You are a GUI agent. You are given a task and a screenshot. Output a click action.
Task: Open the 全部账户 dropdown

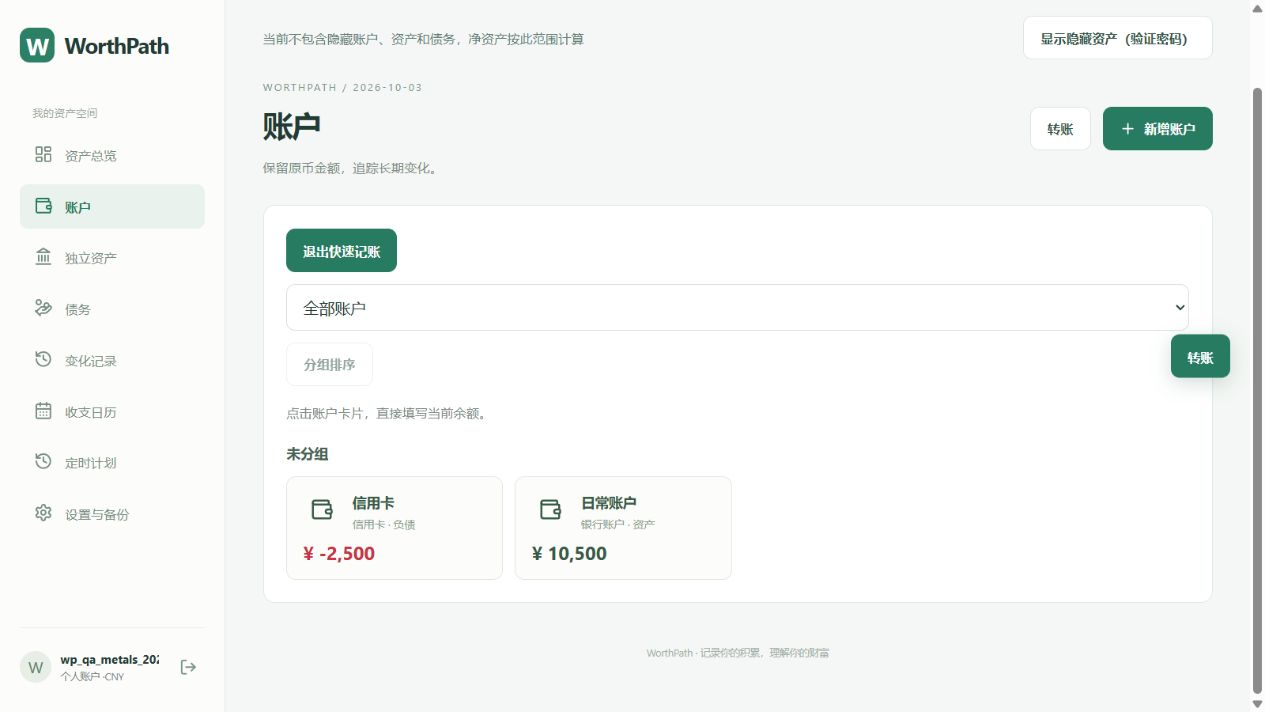coord(737,308)
